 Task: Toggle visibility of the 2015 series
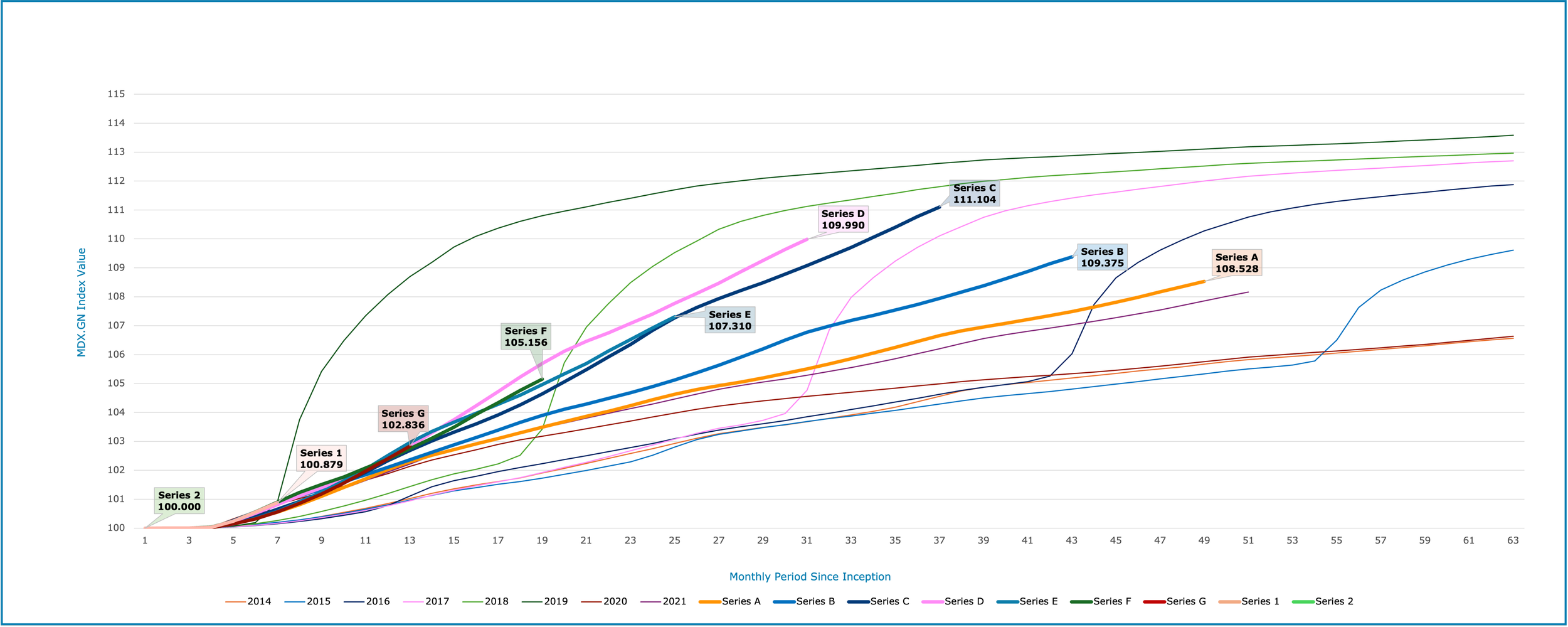(x=294, y=603)
